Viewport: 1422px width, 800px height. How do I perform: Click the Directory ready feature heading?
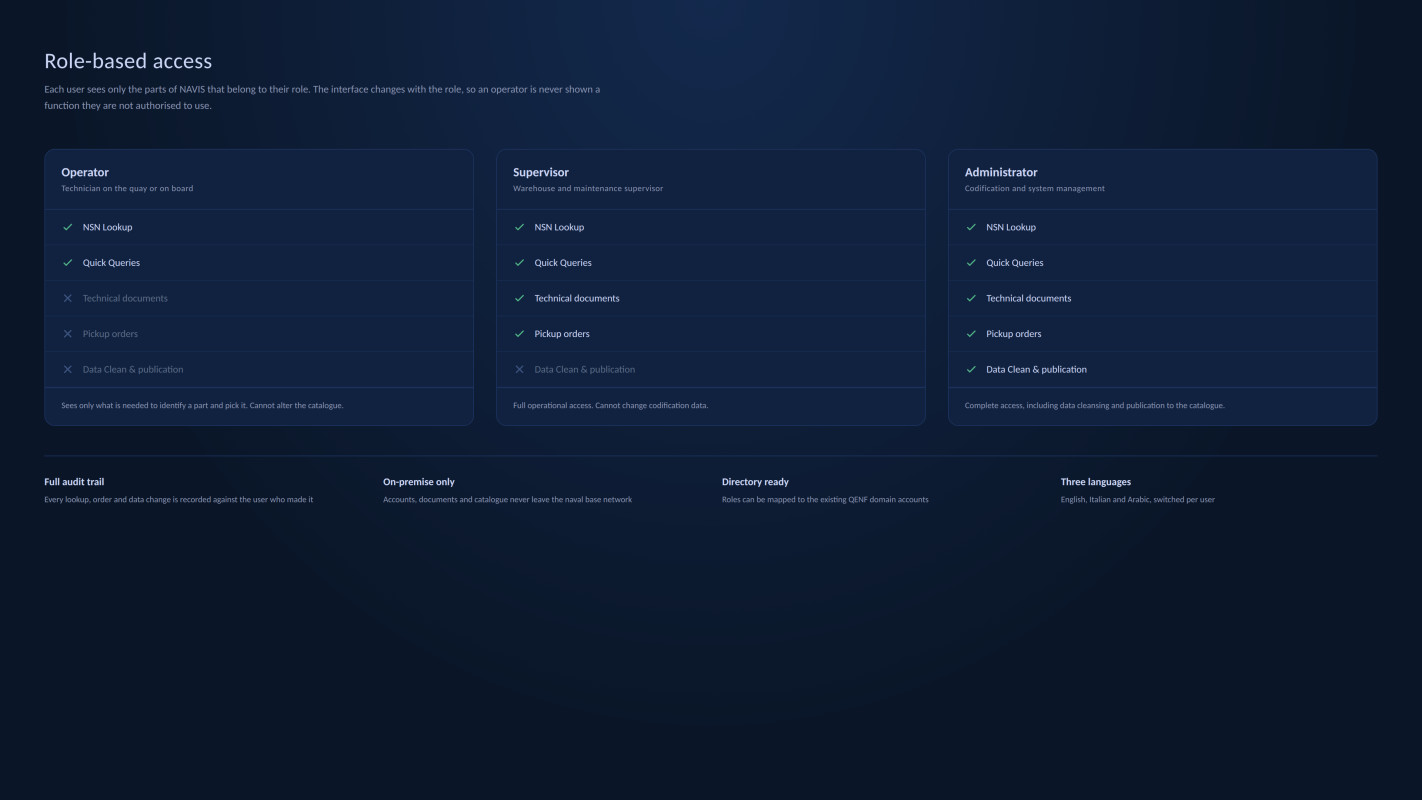755,482
